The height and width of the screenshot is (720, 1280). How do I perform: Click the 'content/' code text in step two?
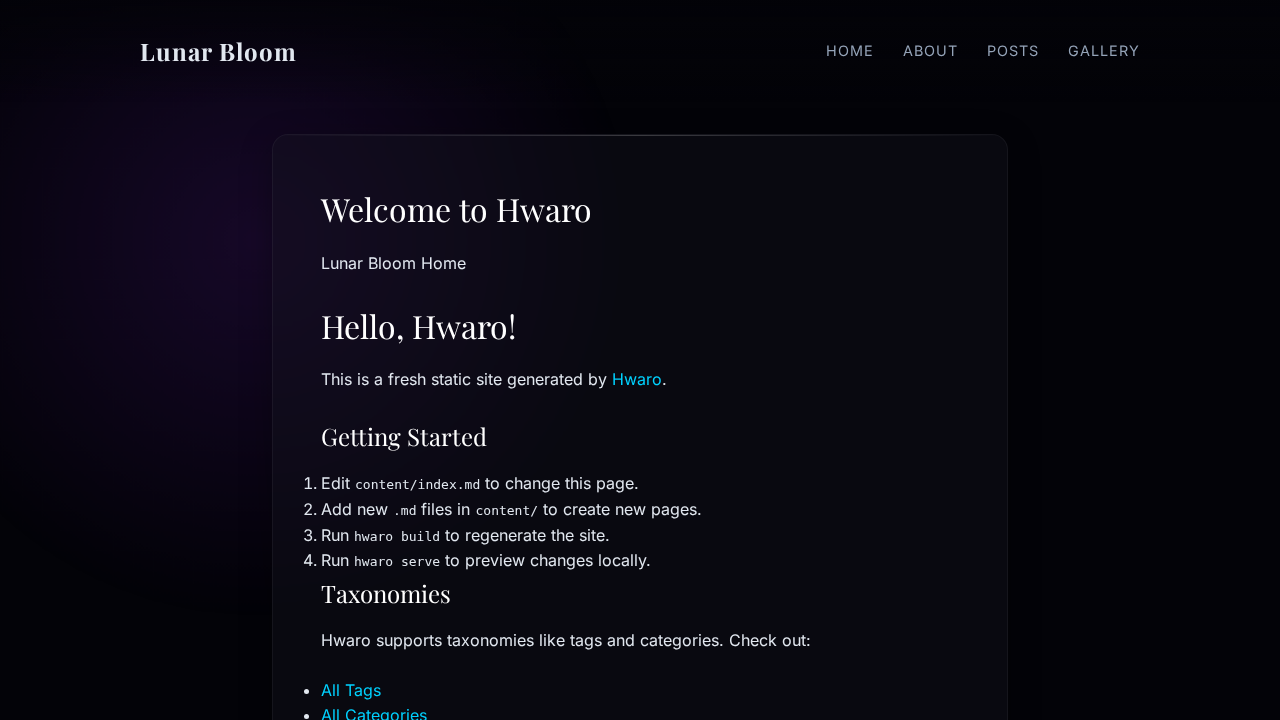507,510
